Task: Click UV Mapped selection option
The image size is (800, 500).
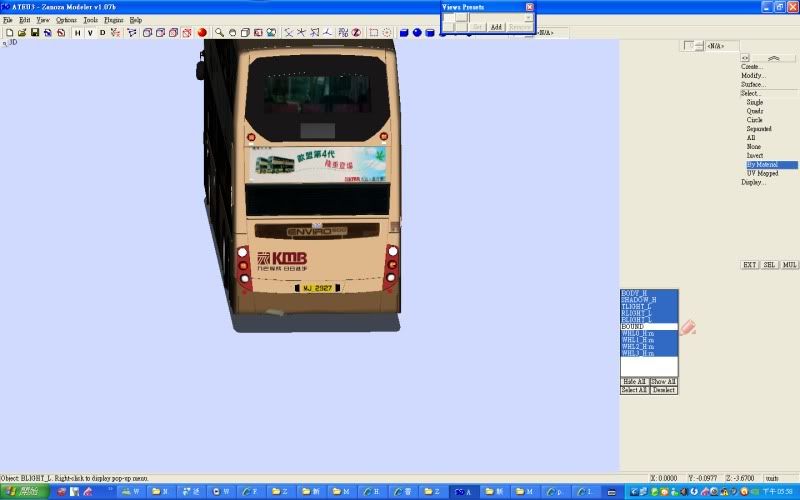Action: click(762, 173)
